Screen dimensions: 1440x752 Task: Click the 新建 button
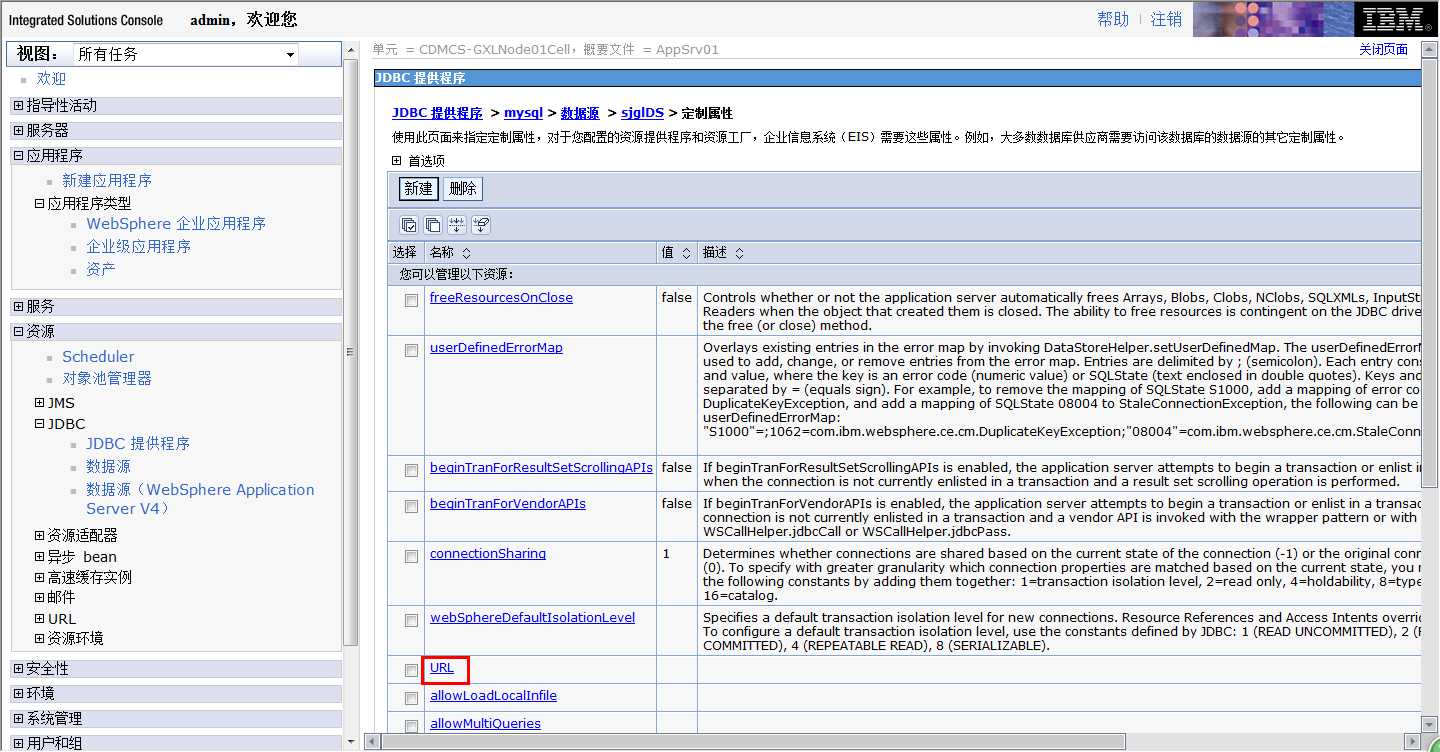pyautogui.click(x=418, y=188)
